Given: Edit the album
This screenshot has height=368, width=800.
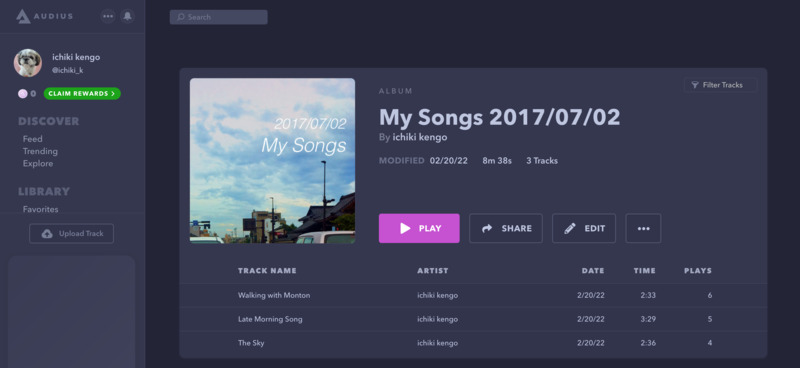Looking at the screenshot, I should point(584,228).
